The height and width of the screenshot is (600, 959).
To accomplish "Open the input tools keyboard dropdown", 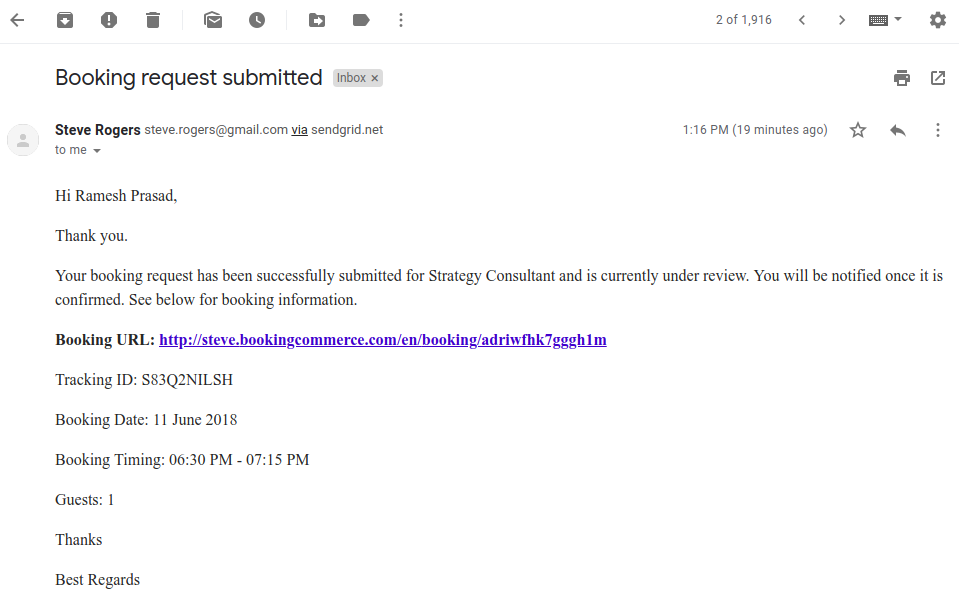I will coord(885,20).
